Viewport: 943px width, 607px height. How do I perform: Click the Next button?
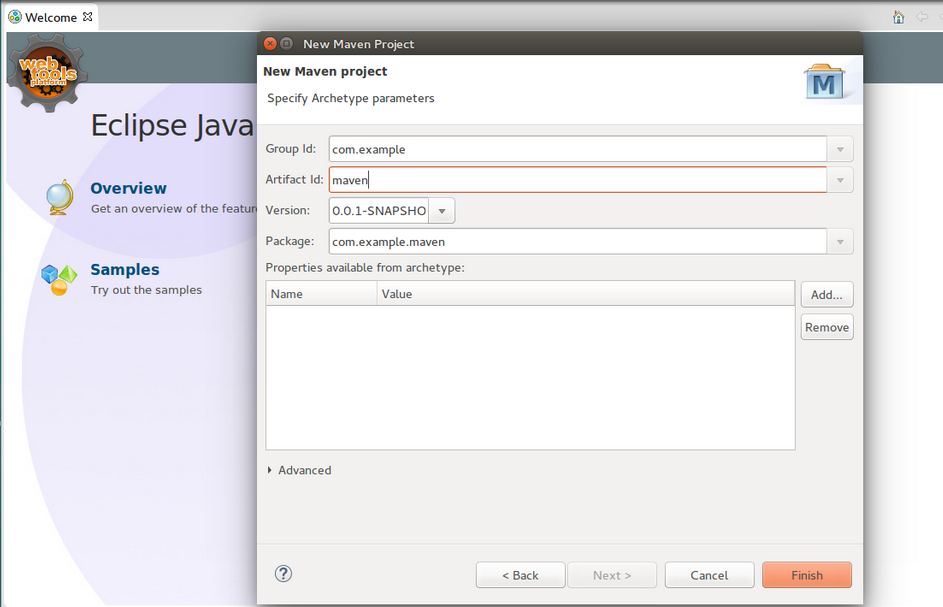click(612, 575)
